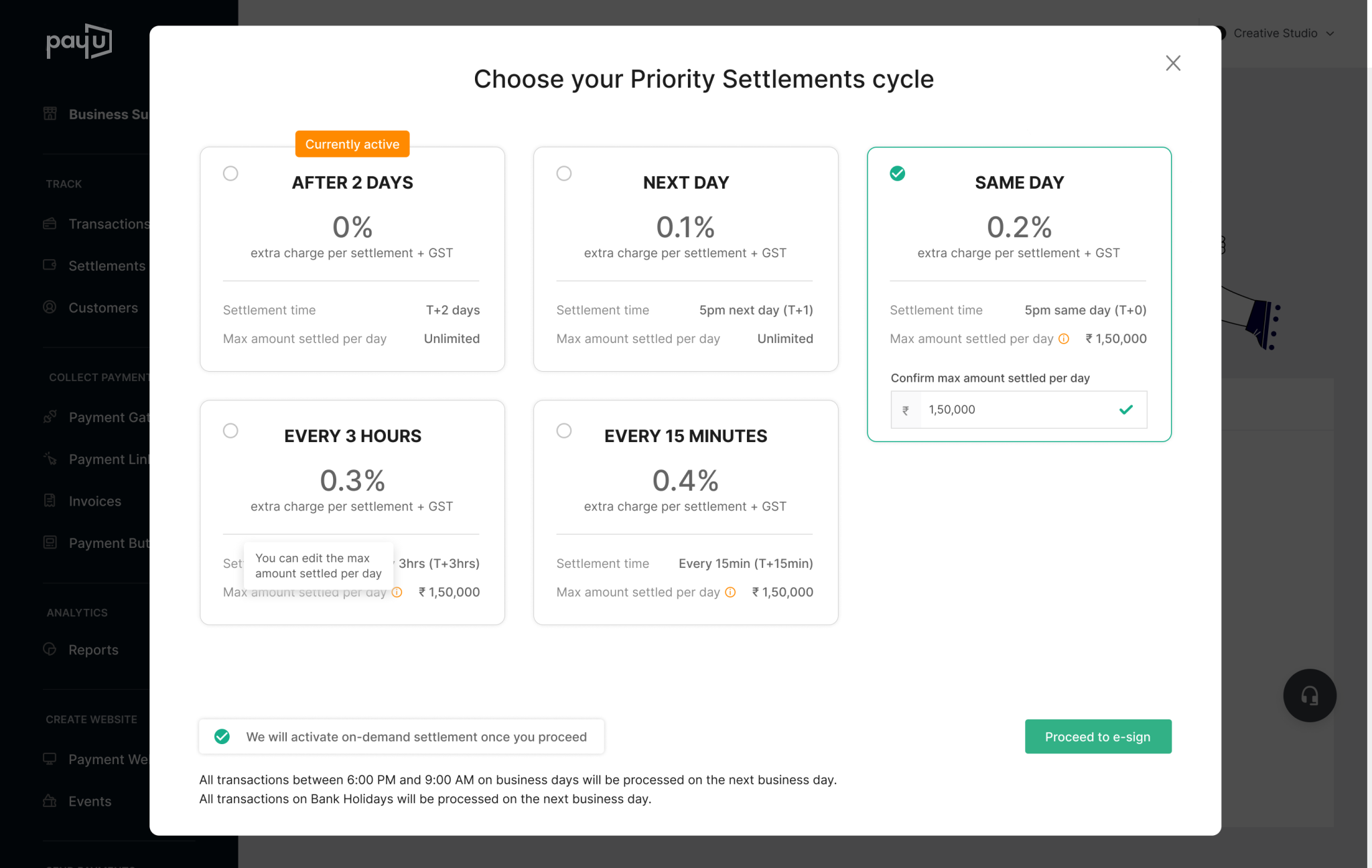Open Events from the sidebar
The image size is (1372, 868).
tap(90, 801)
